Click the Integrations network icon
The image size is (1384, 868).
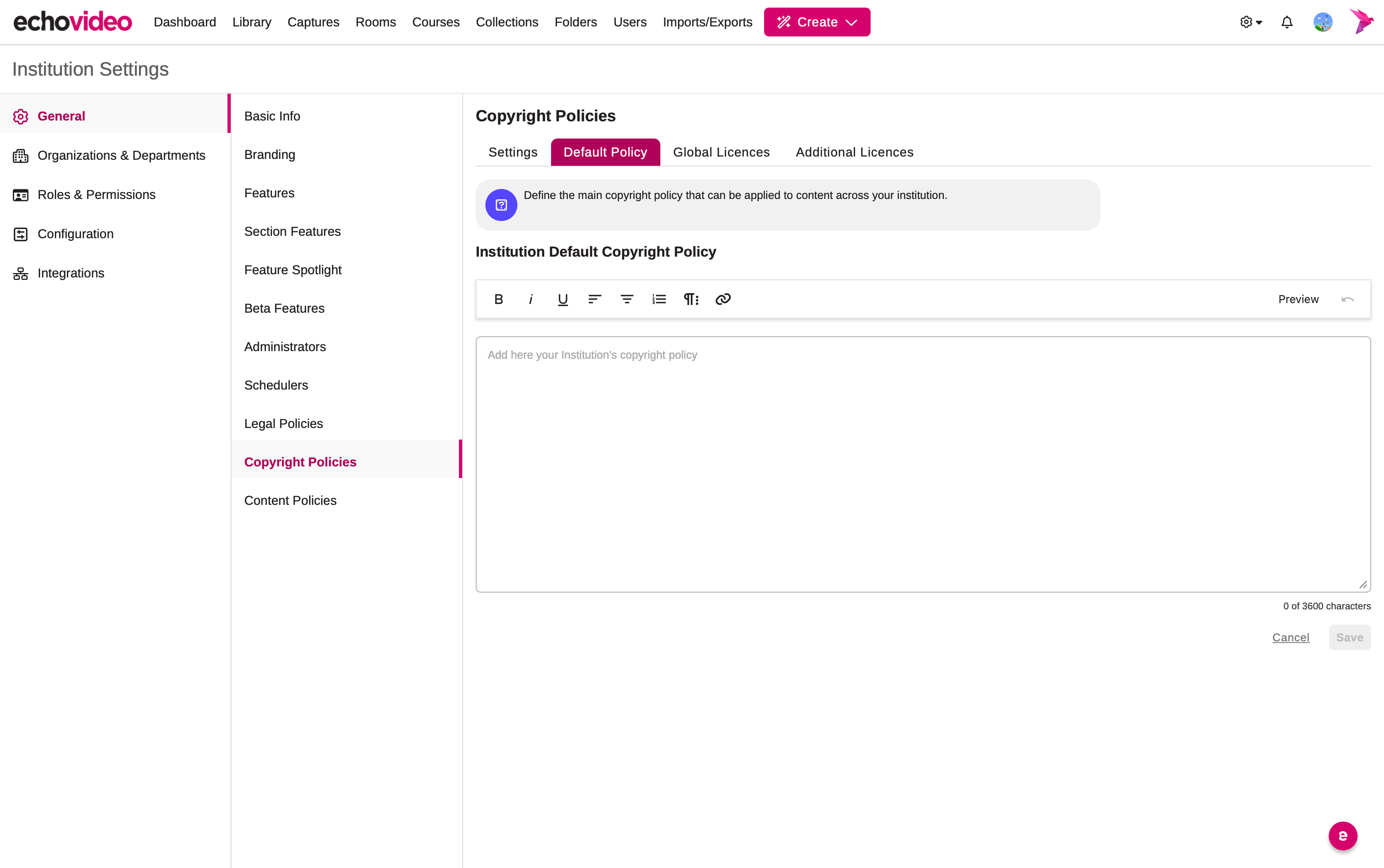pos(21,273)
